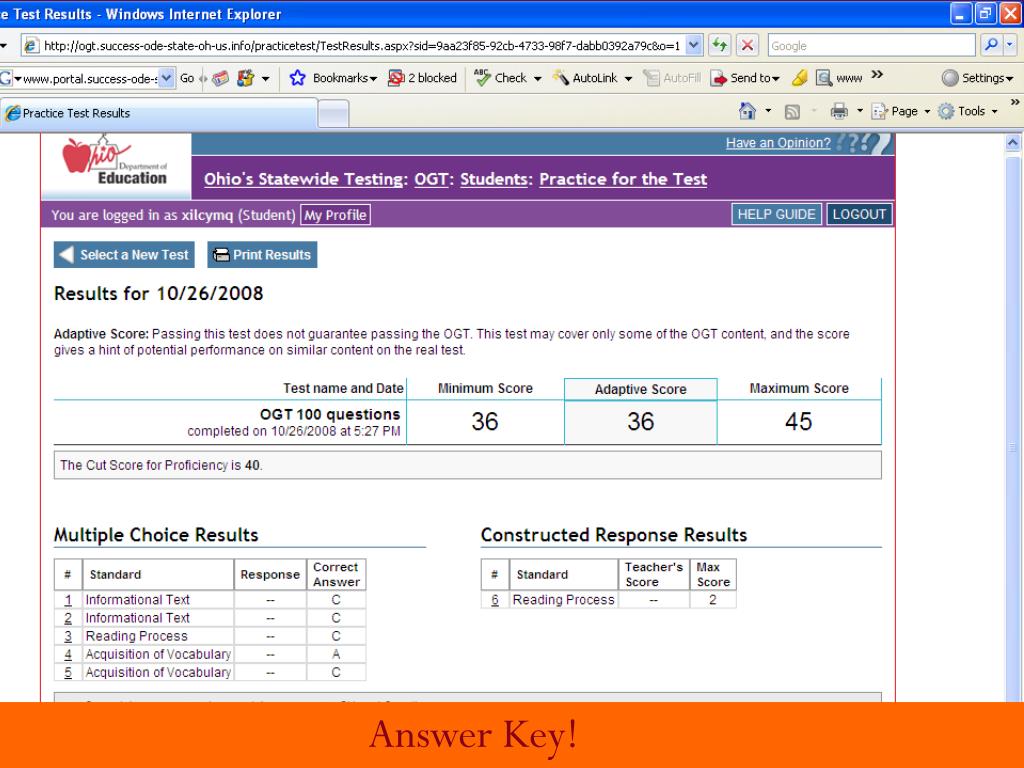
Task: Click the Have an Opinion? link
Action: click(778, 143)
